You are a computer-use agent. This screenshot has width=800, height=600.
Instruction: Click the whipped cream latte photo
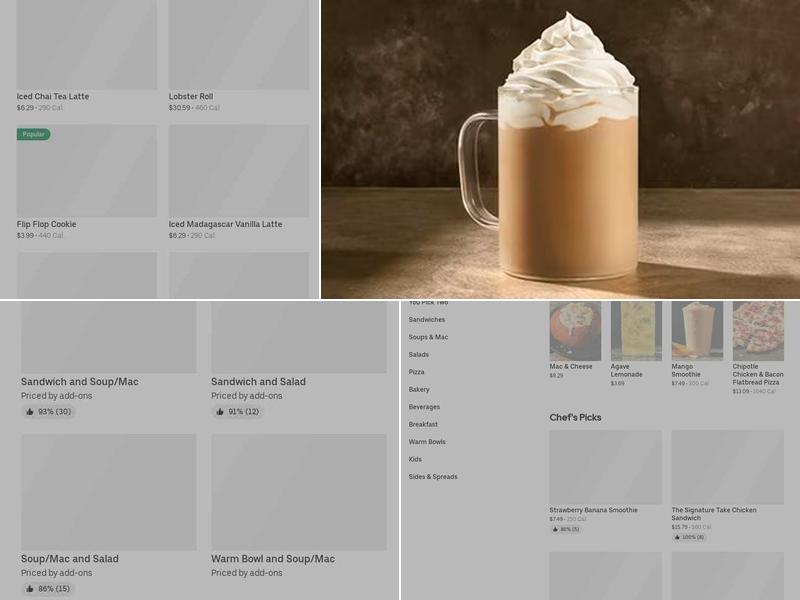[x=560, y=150]
